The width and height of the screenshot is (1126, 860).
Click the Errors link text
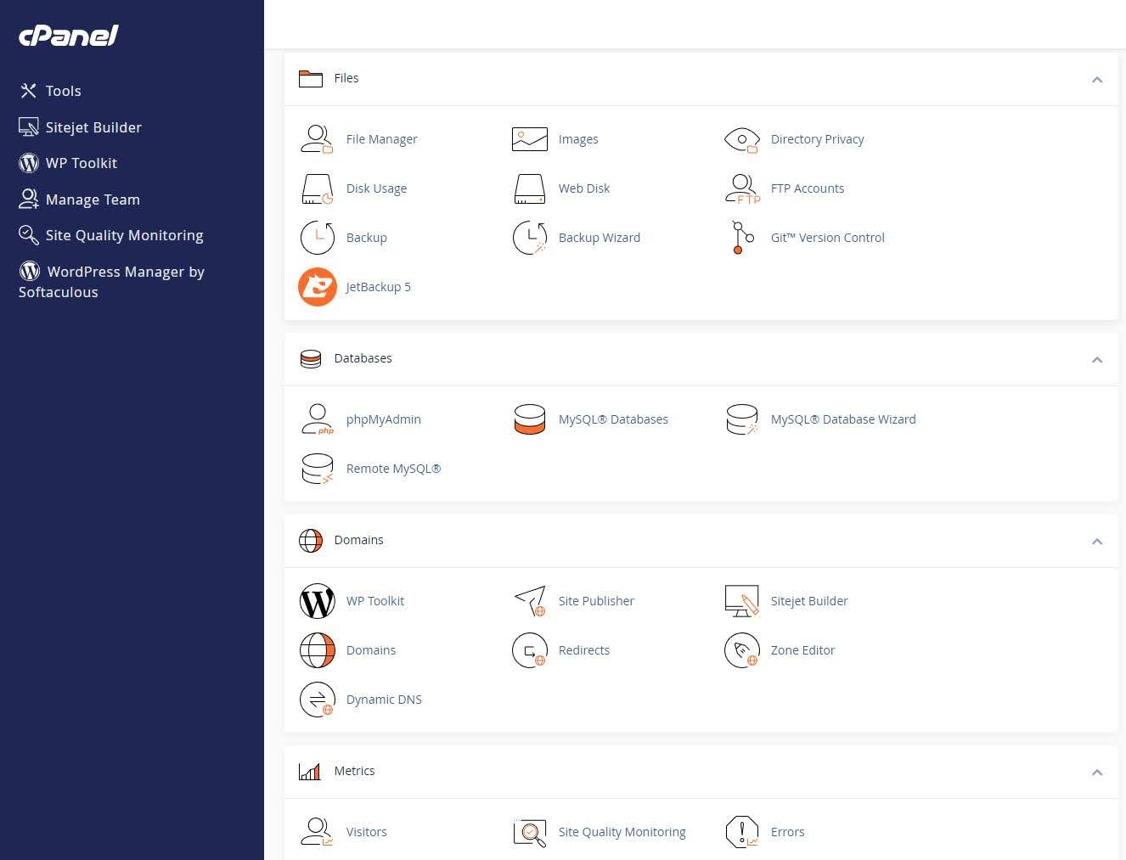tap(788, 832)
